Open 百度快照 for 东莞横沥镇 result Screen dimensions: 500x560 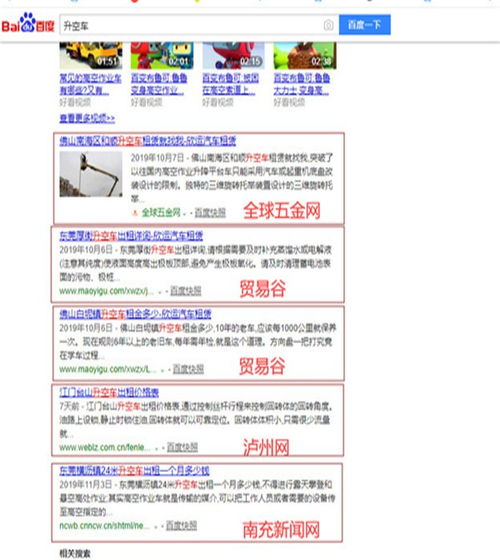pos(181,525)
